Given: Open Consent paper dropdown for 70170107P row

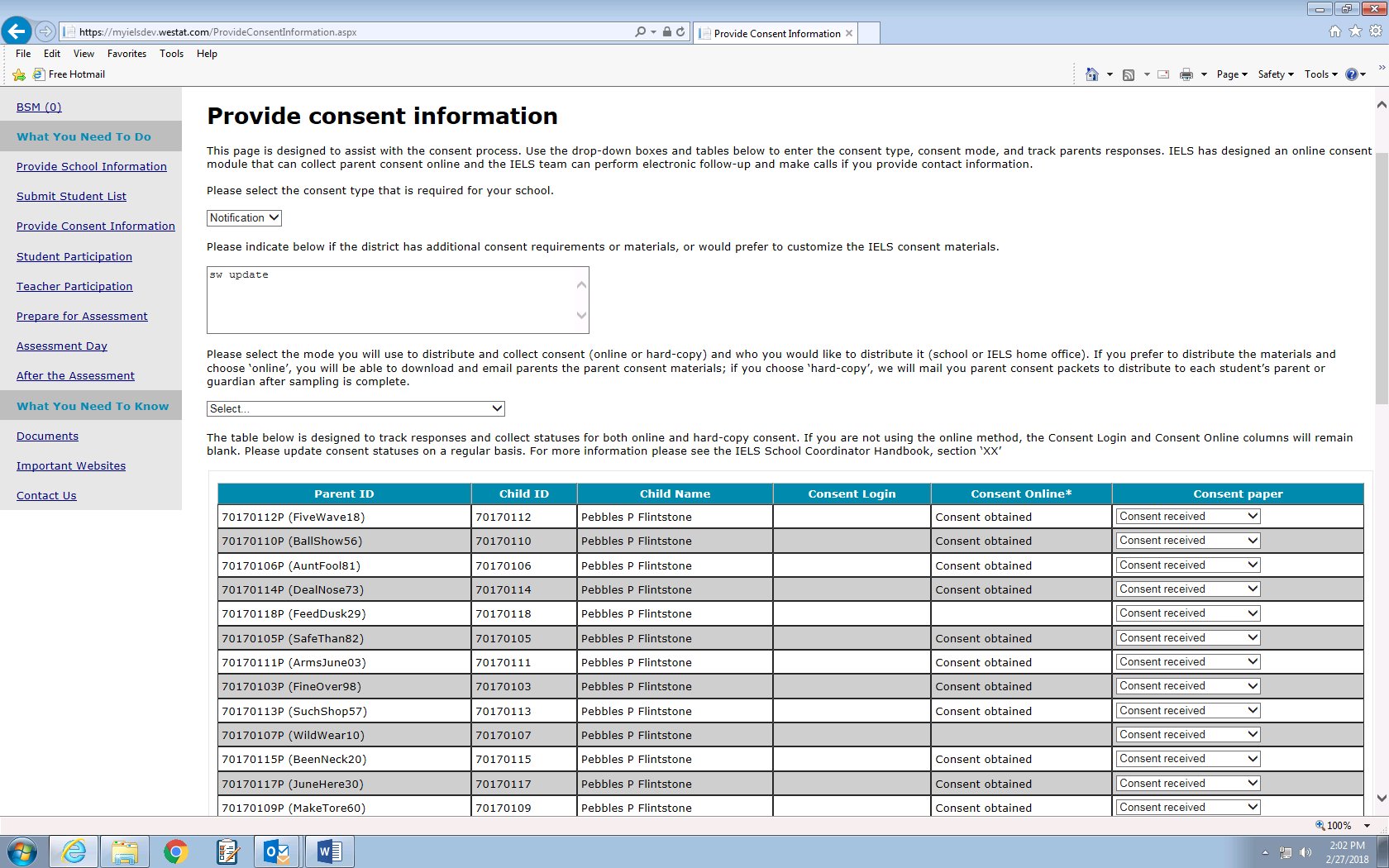Looking at the screenshot, I should [1188, 735].
